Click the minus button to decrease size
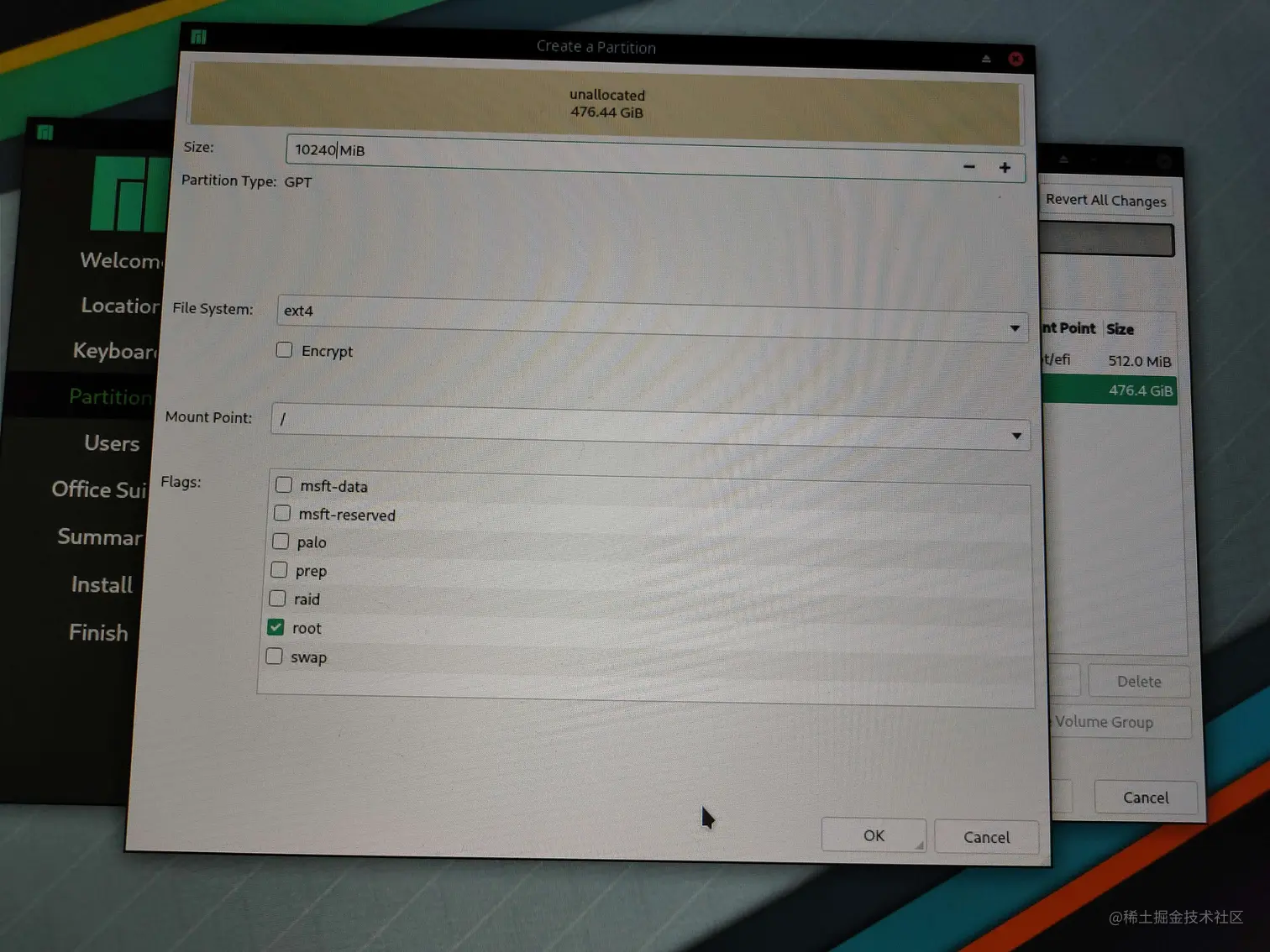This screenshot has width=1270, height=952. point(969,166)
